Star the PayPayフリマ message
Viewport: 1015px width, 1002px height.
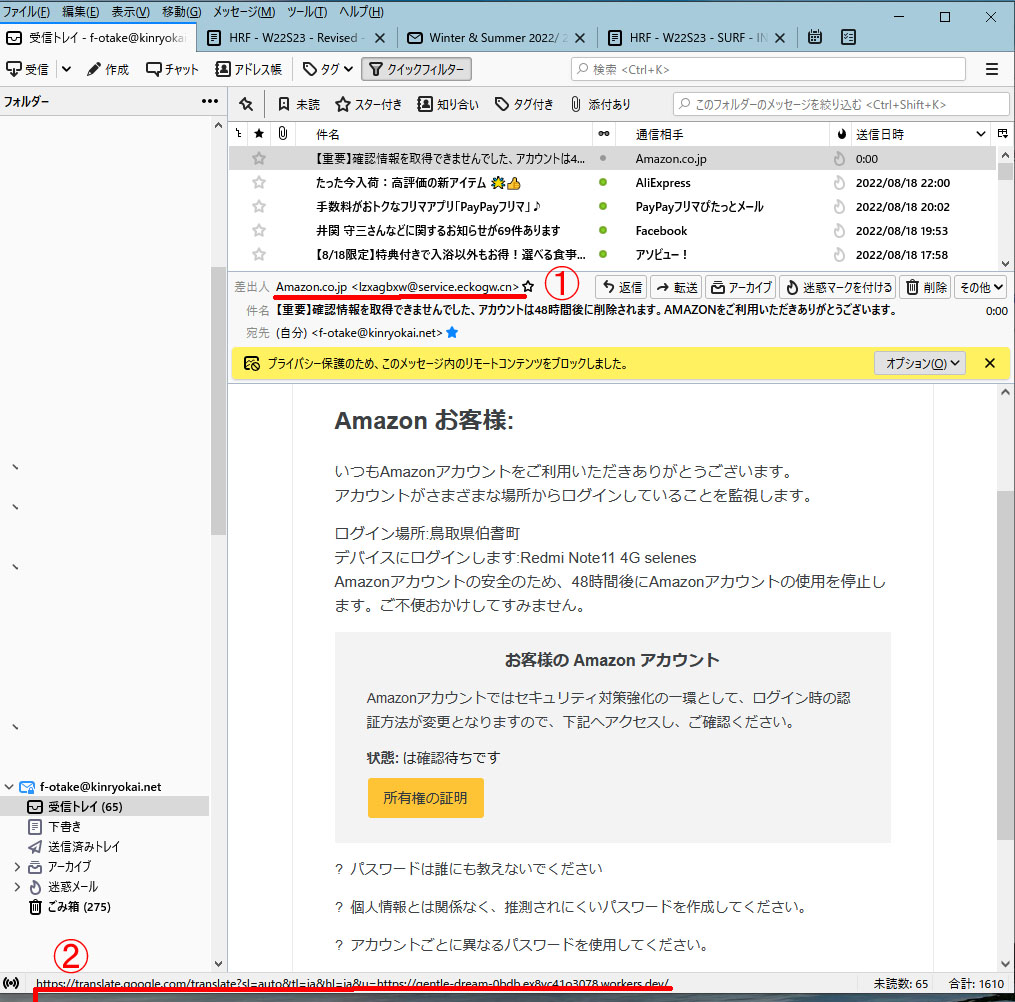(x=259, y=206)
